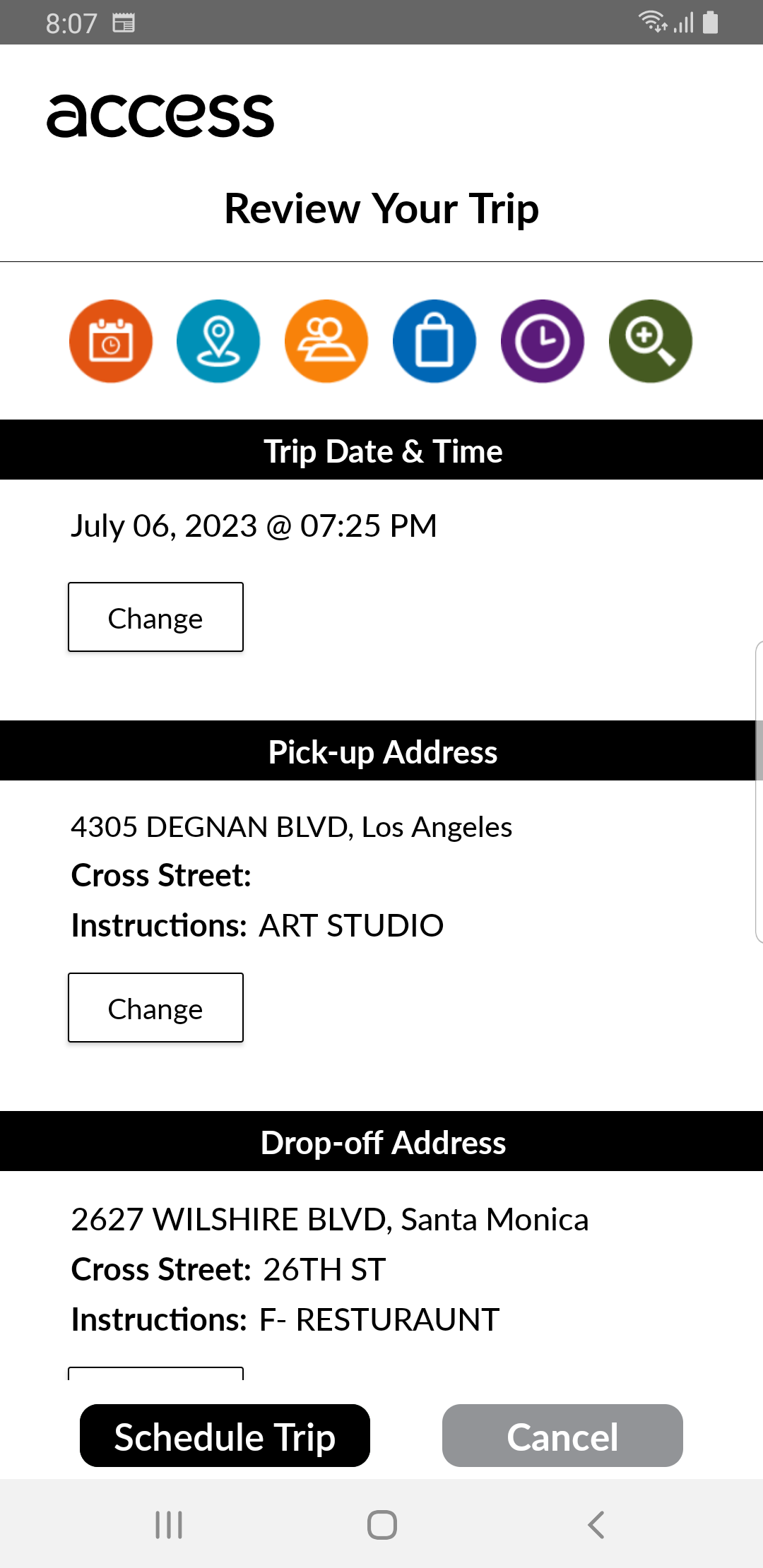The width and height of the screenshot is (763, 1568).
Task: Tap the Android back navigation arrow
Action: tap(596, 1525)
